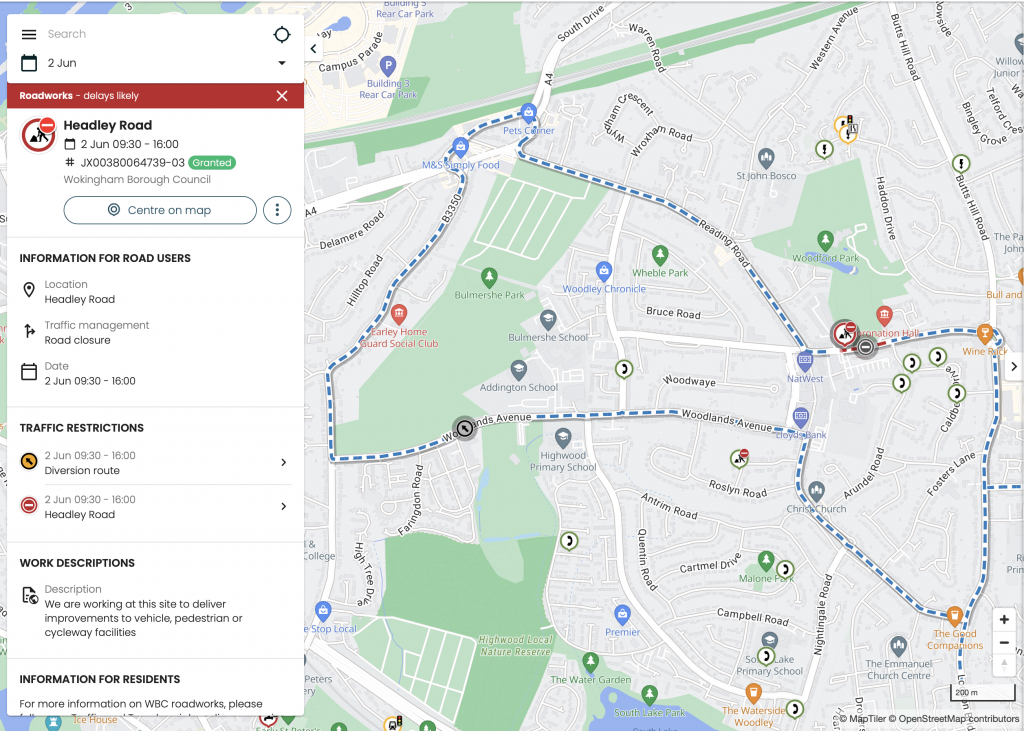Click the Headley Road roadworks map marker
Screen dimensions: 1024x731
coord(846,333)
